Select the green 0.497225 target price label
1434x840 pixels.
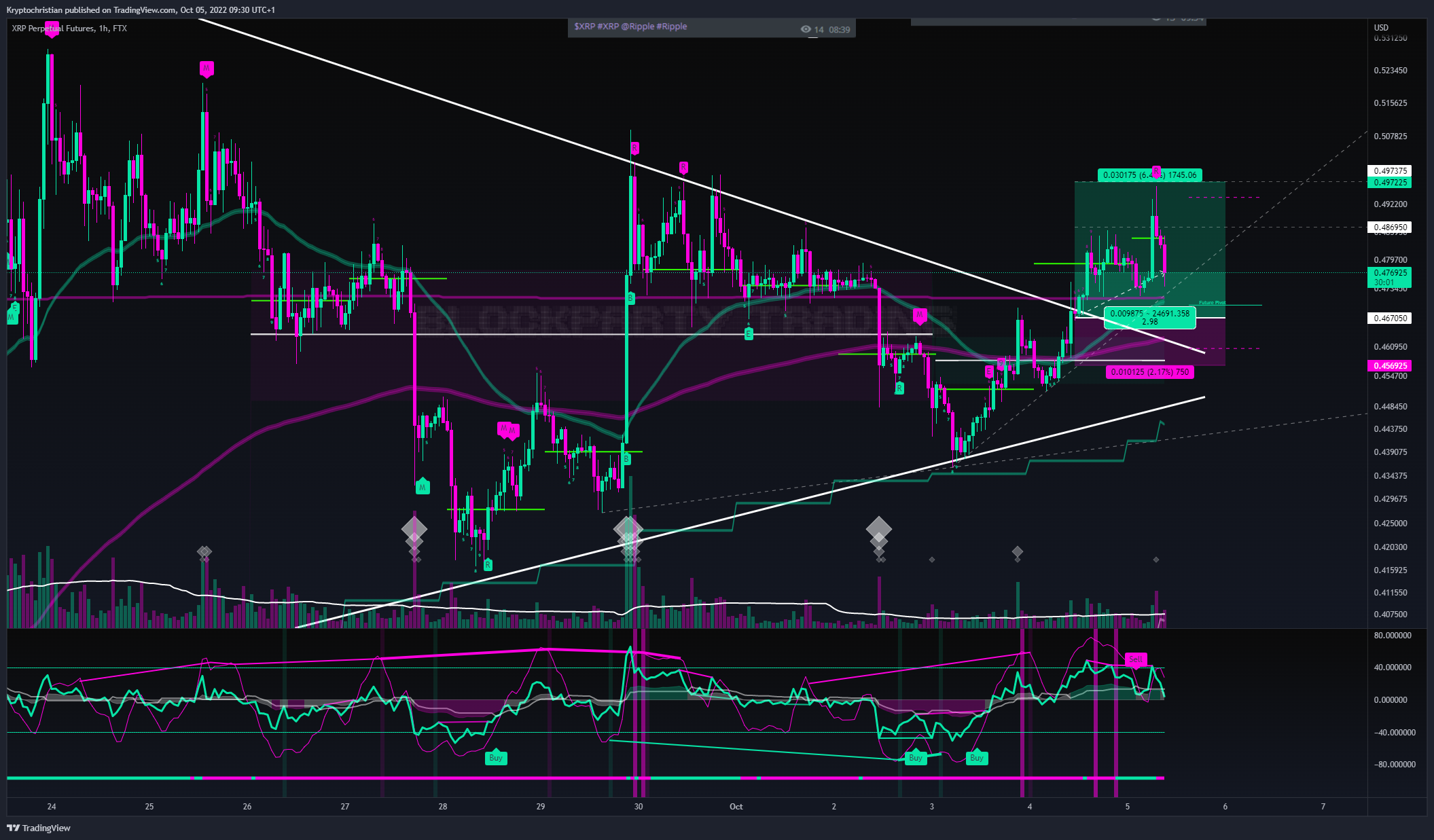pos(1389,183)
